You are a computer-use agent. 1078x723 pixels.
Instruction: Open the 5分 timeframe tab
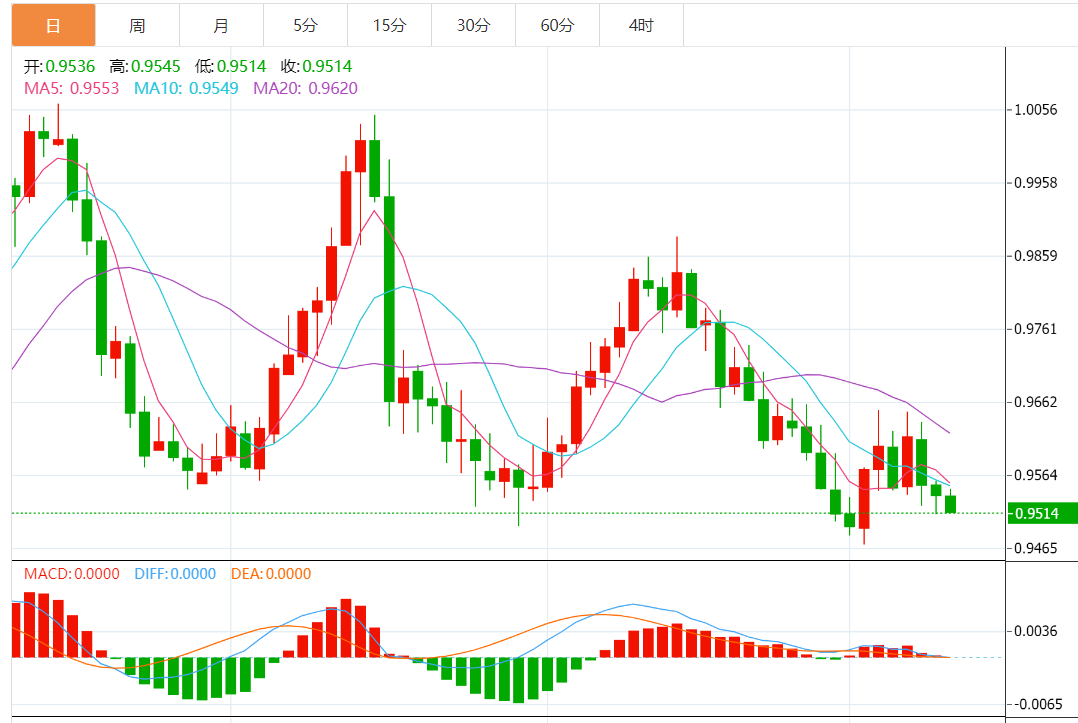coord(305,25)
